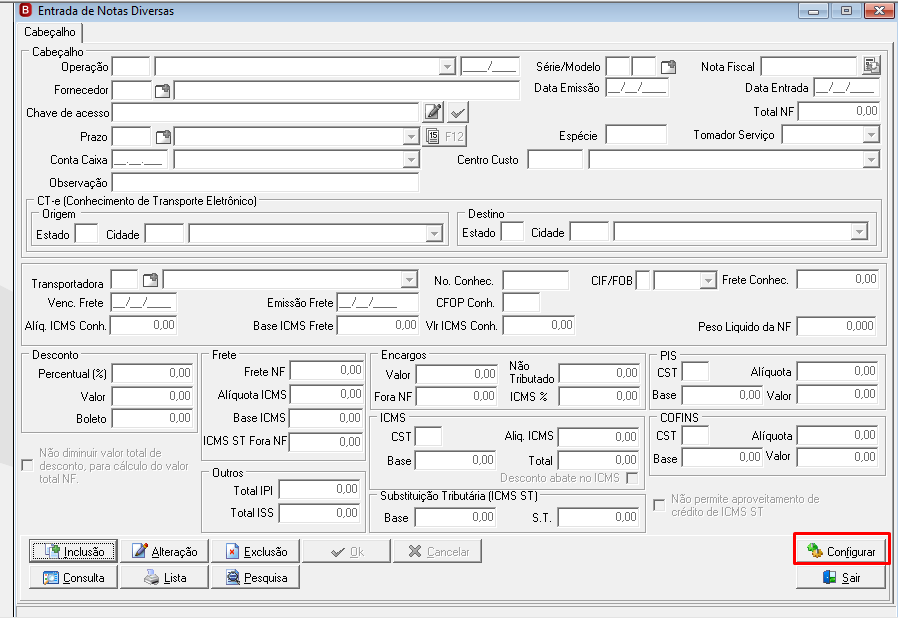The image size is (898, 618).
Task: Open the Transportadora lookup icon
Action: click(x=150, y=280)
